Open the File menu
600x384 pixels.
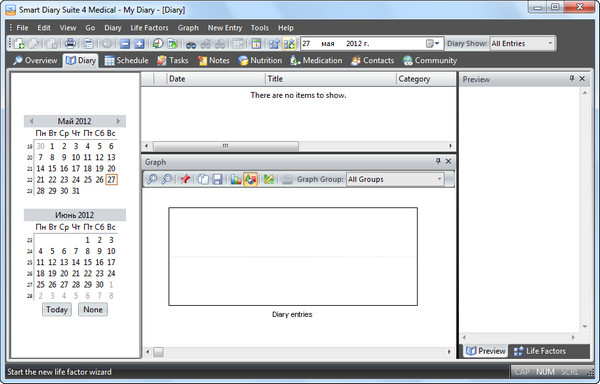pyautogui.click(x=22, y=28)
